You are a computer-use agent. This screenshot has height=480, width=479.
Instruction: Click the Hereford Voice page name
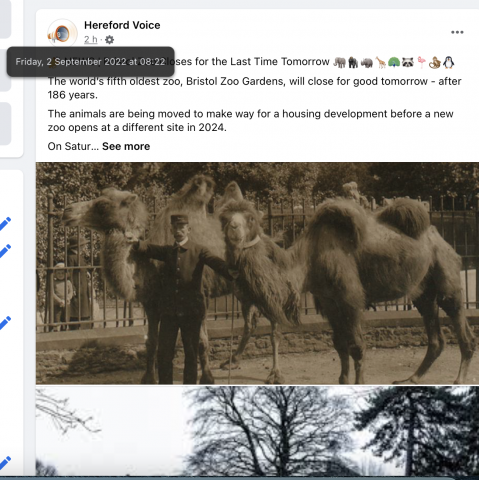point(122,25)
